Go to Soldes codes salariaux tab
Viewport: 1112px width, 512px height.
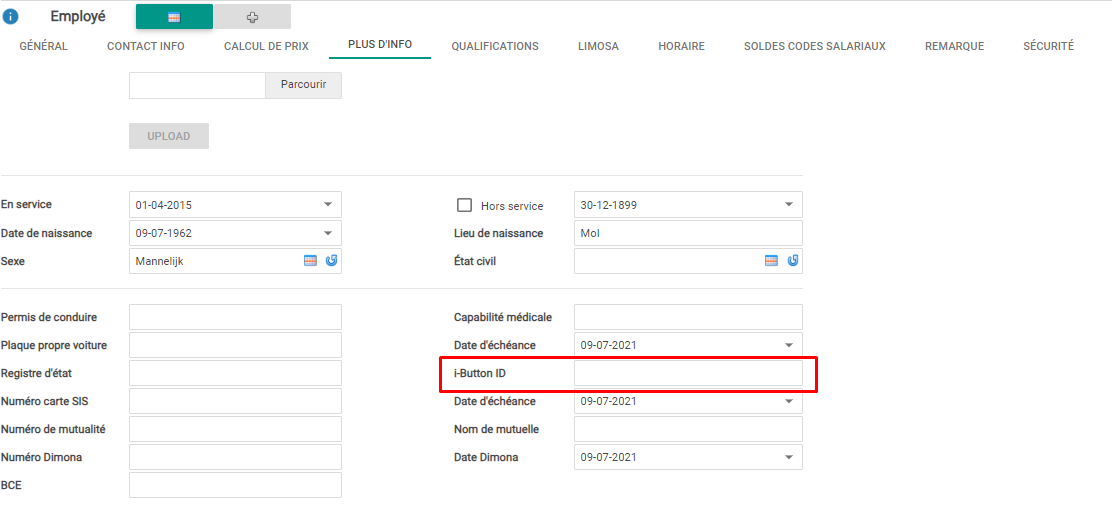tap(815, 46)
